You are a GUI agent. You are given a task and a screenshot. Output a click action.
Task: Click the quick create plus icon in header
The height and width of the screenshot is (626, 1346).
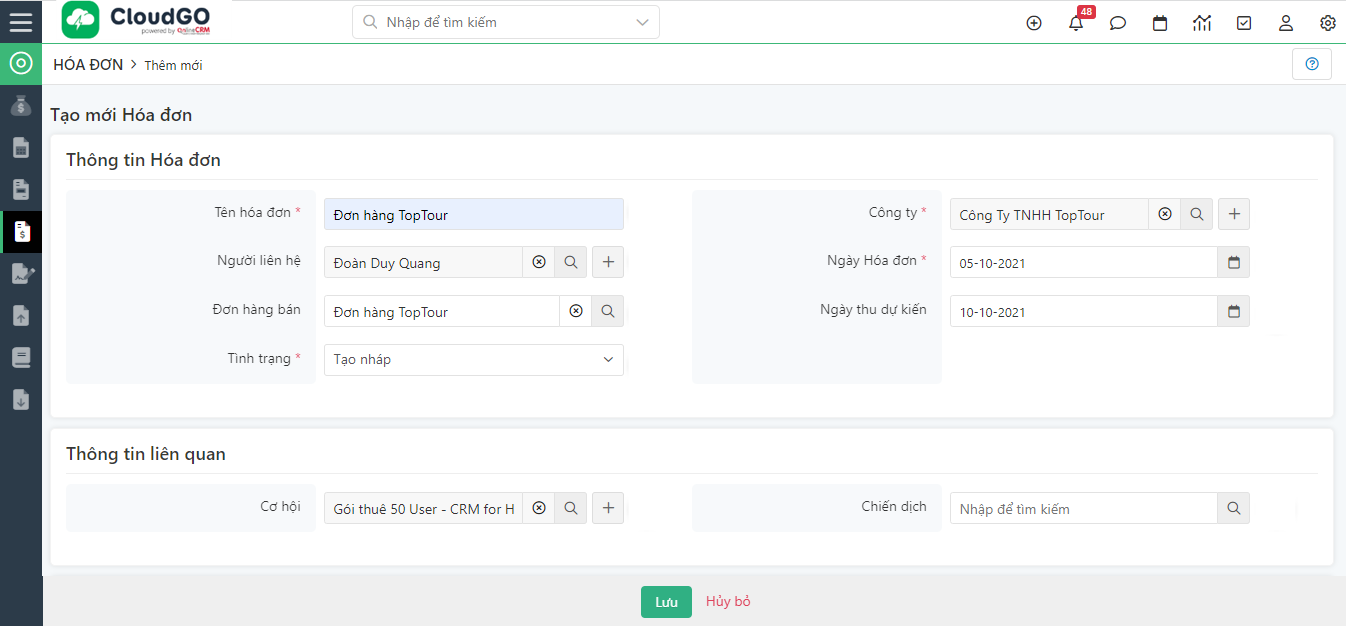tap(1034, 23)
